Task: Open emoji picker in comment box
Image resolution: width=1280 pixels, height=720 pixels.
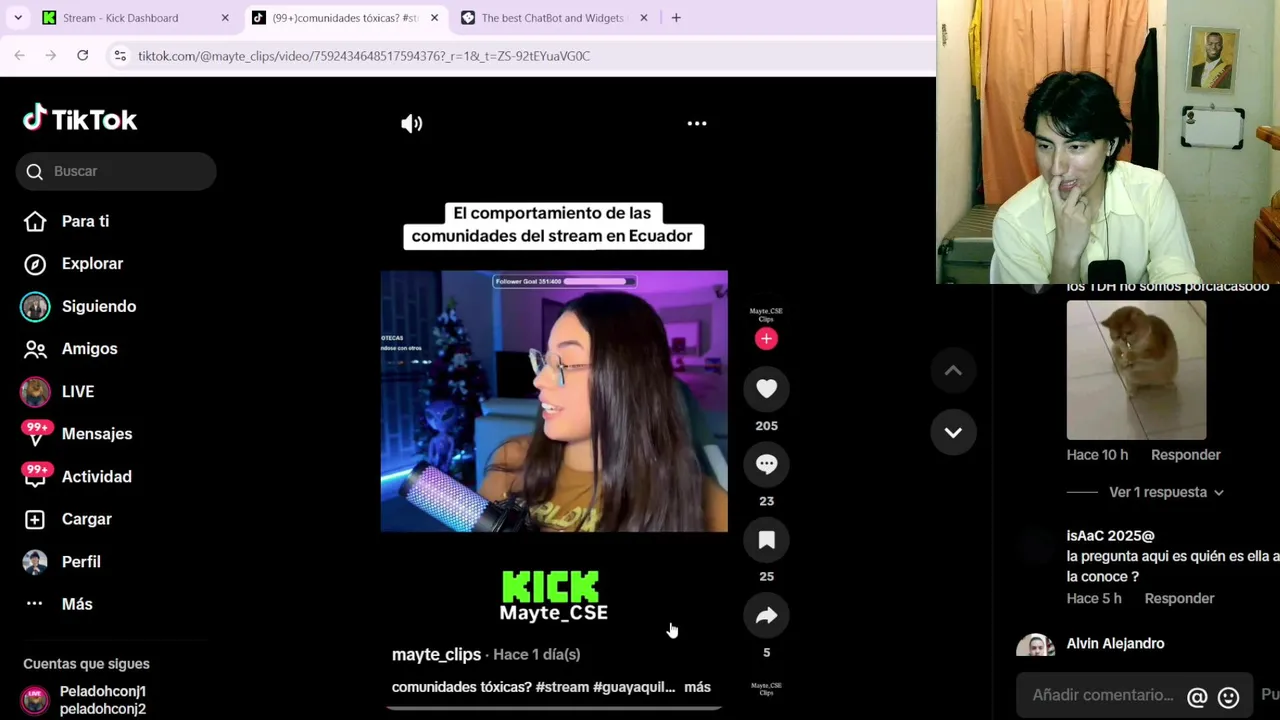Action: 1228,697
